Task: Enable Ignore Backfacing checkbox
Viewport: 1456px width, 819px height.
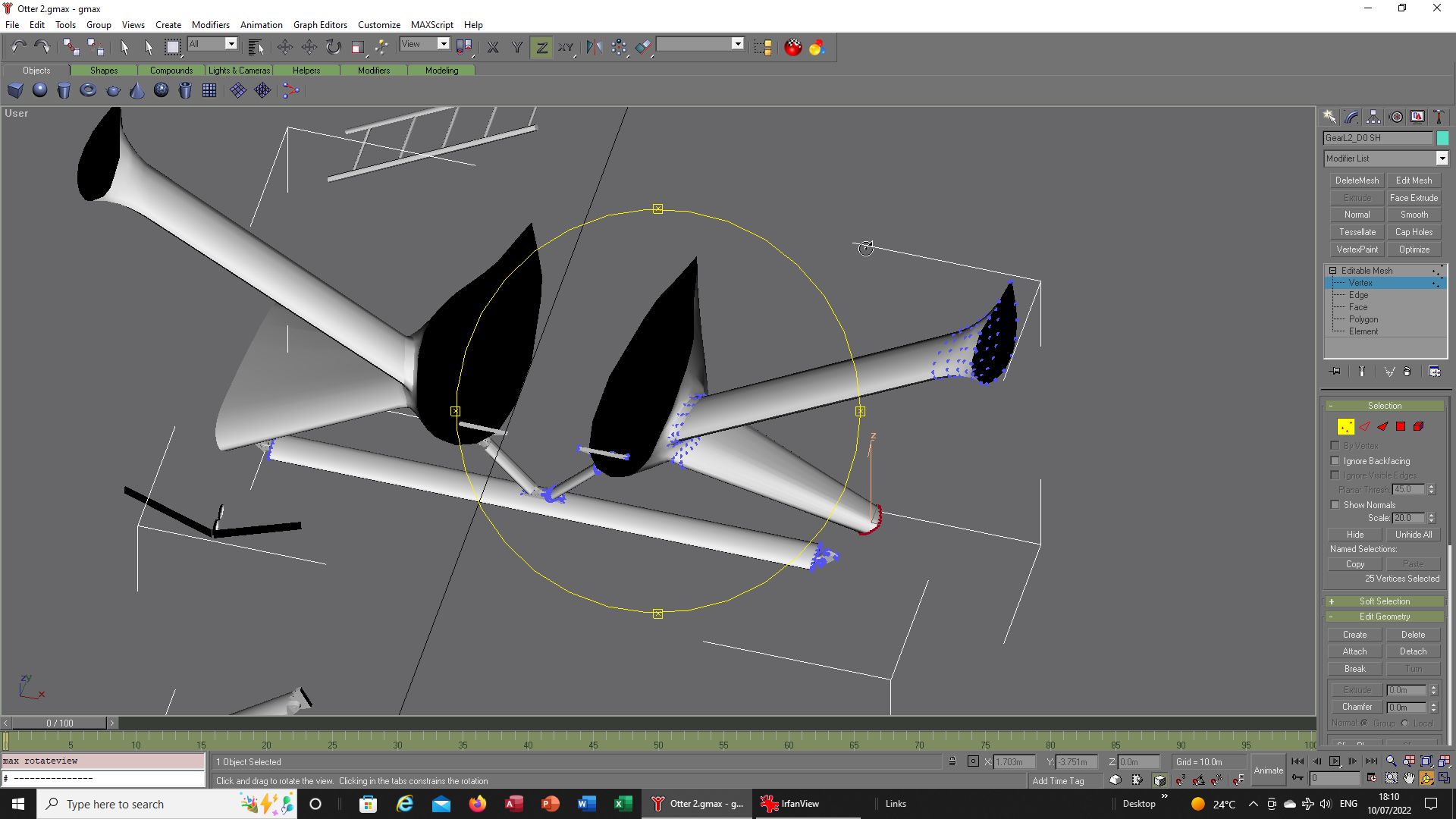Action: point(1335,460)
